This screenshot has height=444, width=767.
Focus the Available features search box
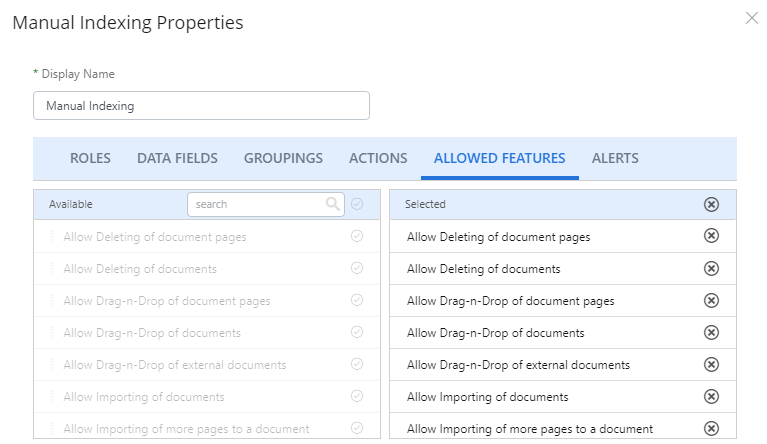(x=266, y=204)
